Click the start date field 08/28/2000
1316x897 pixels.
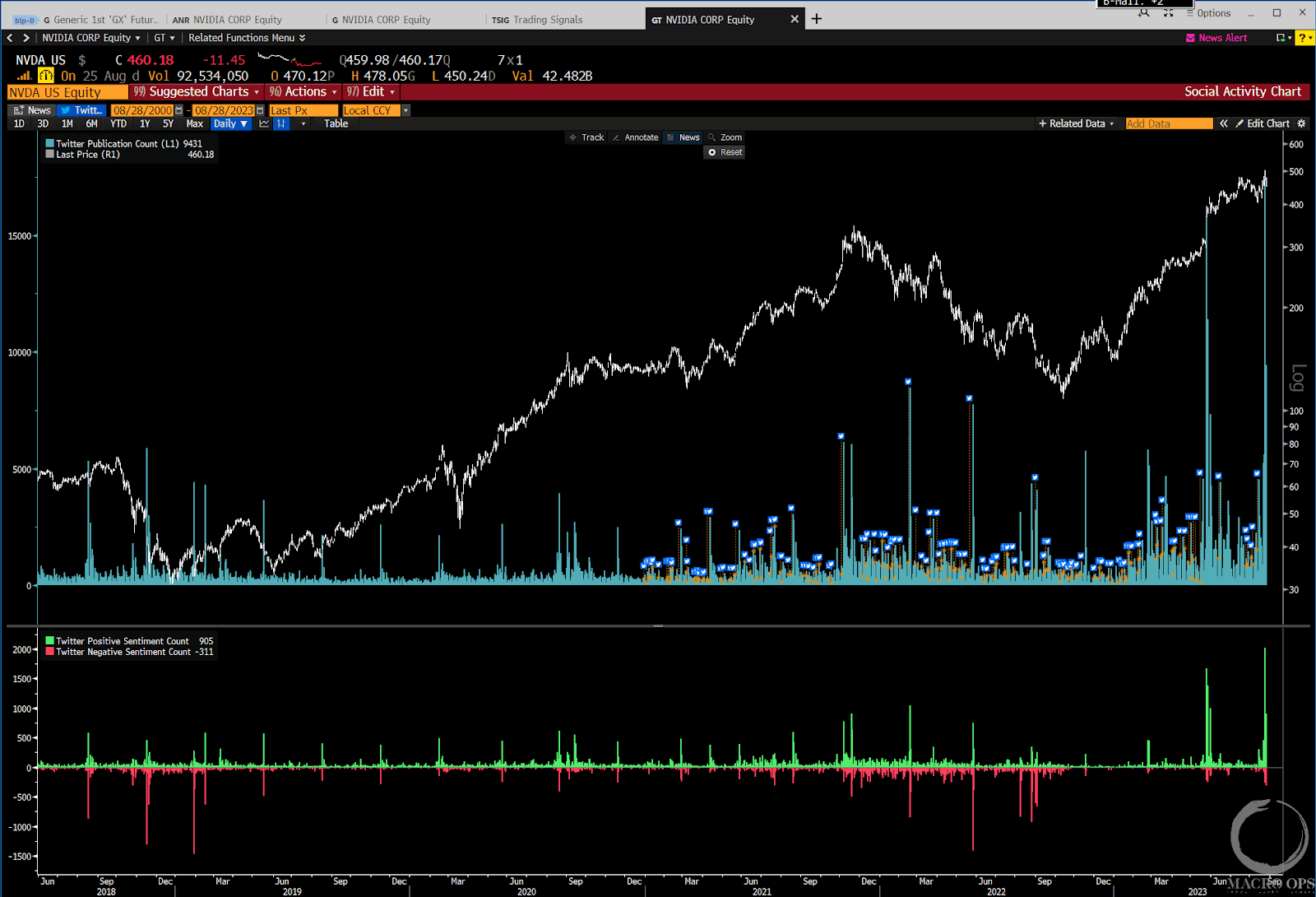[x=142, y=110]
